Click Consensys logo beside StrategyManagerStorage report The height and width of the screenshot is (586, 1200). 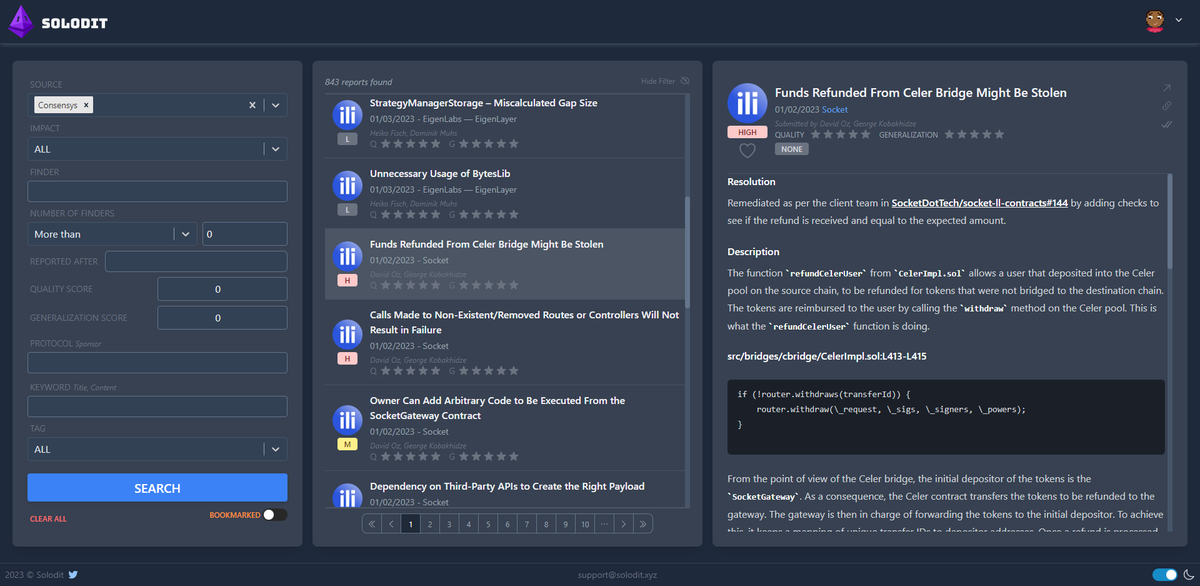pos(348,115)
